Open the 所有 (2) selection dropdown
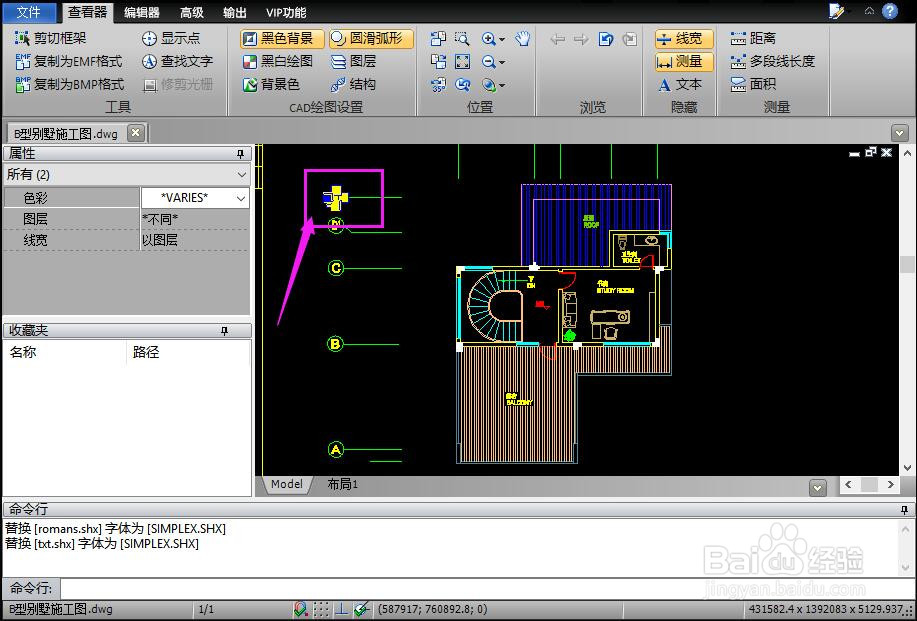This screenshot has height=621, width=917. click(x=126, y=174)
